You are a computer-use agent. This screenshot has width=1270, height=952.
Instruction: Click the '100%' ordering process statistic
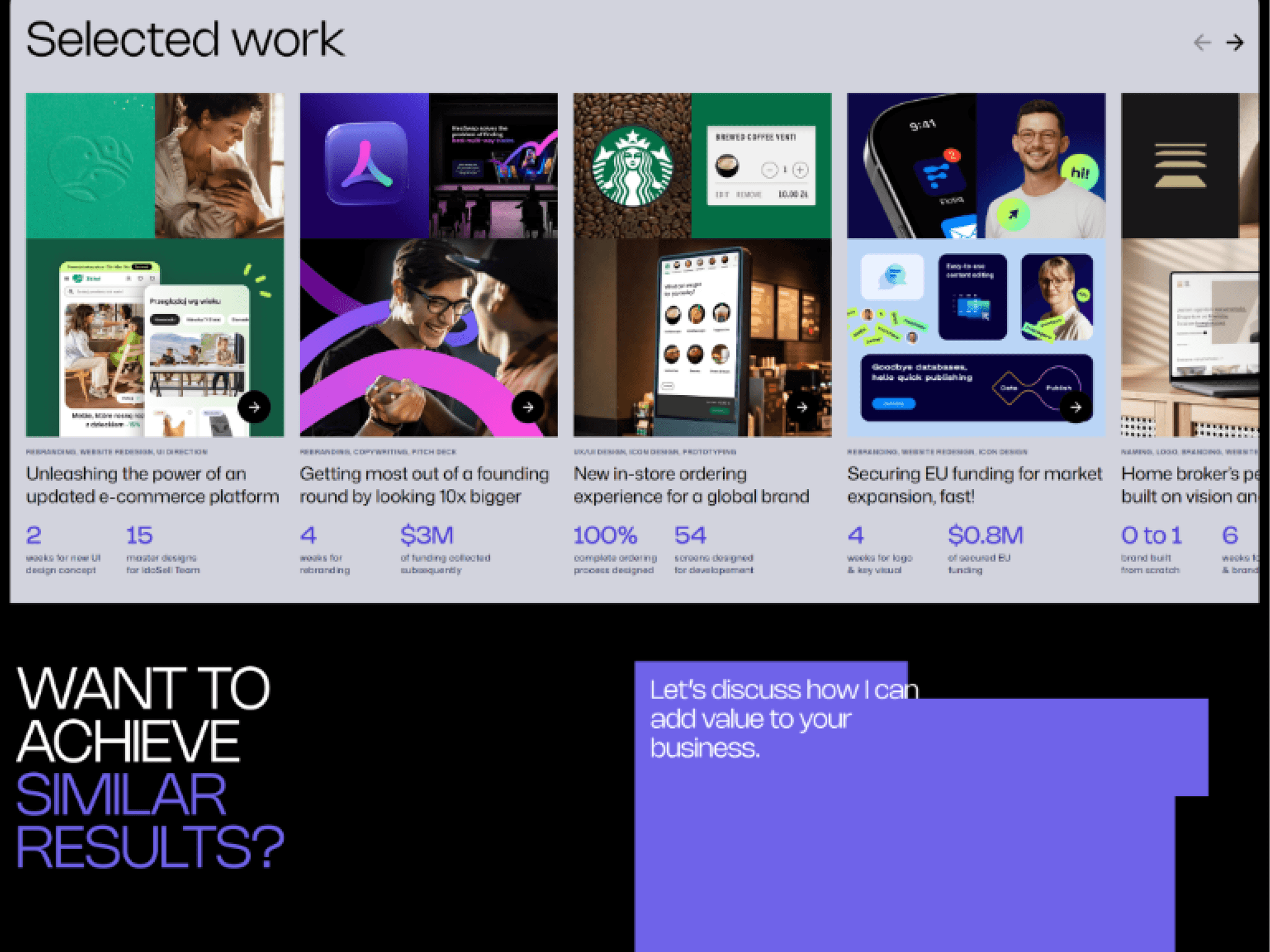[605, 535]
